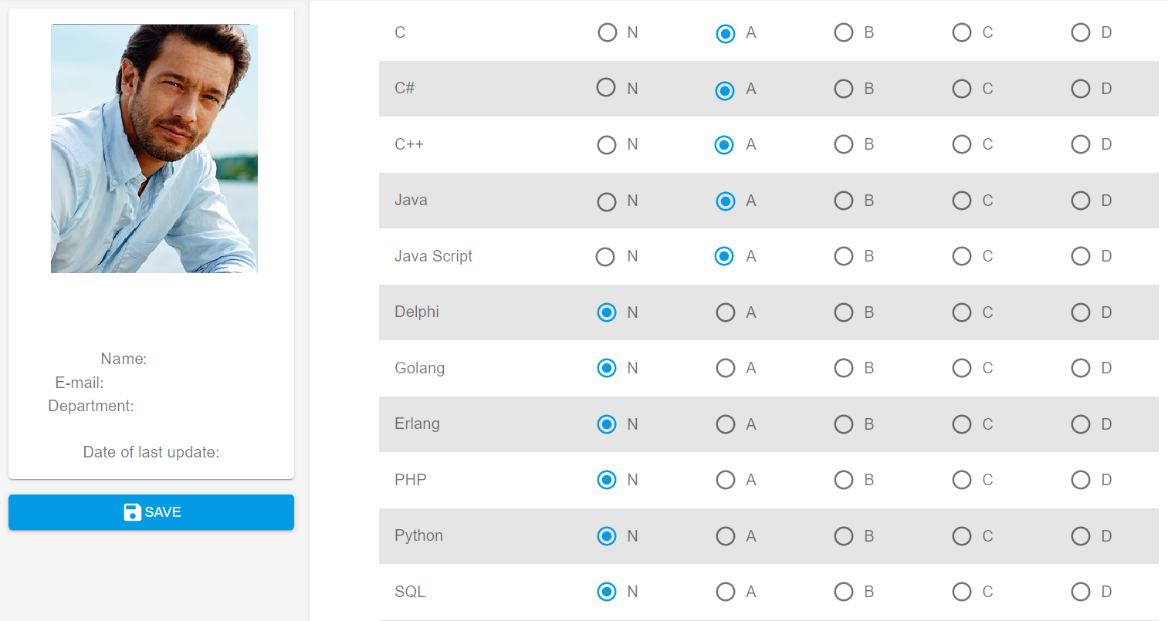The image size is (1168, 621).
Task: Choose level A for Delphi
Action: [725, 312]
